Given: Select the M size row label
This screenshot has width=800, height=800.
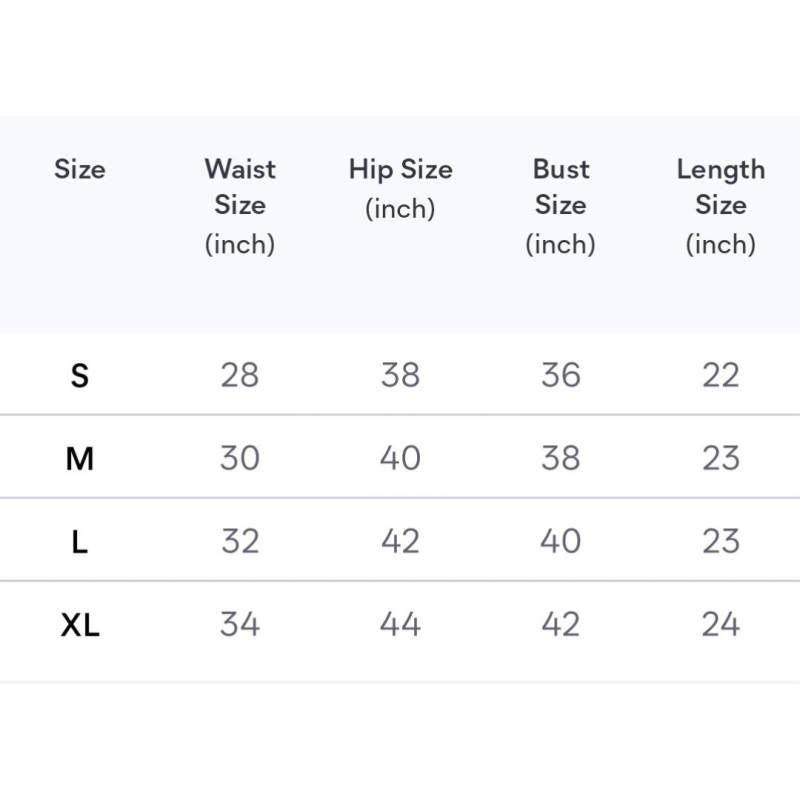Looking at the screenshot, I should click(x=80, y=458).
